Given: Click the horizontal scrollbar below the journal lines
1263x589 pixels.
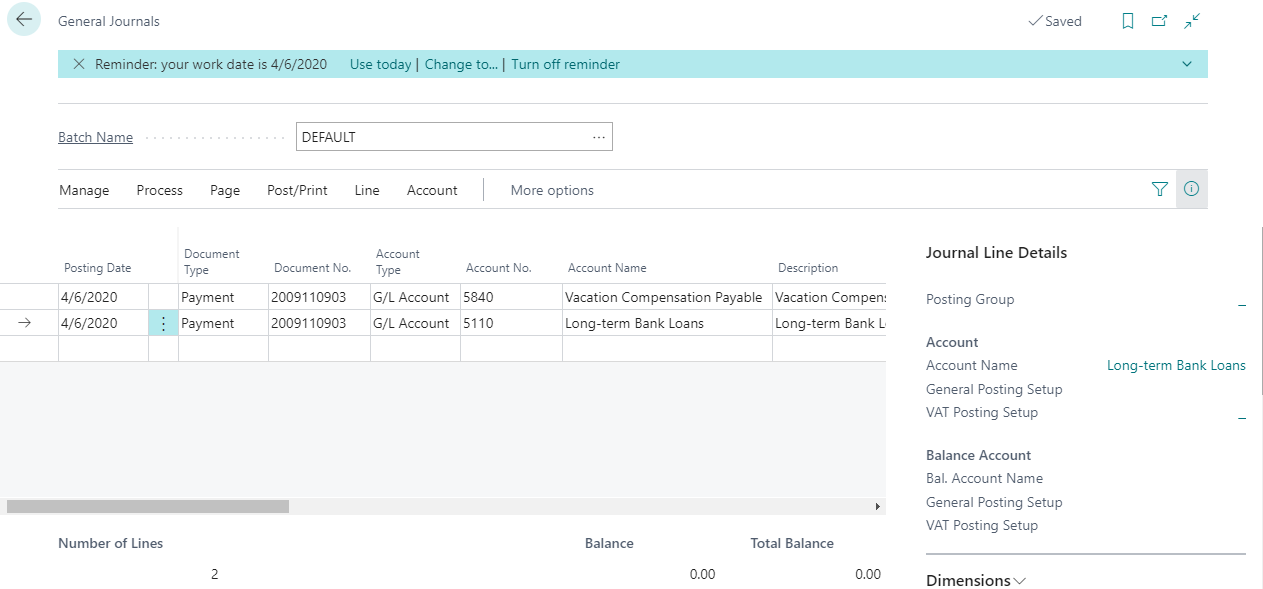Looking at the screenshot, I should (148, 506).
